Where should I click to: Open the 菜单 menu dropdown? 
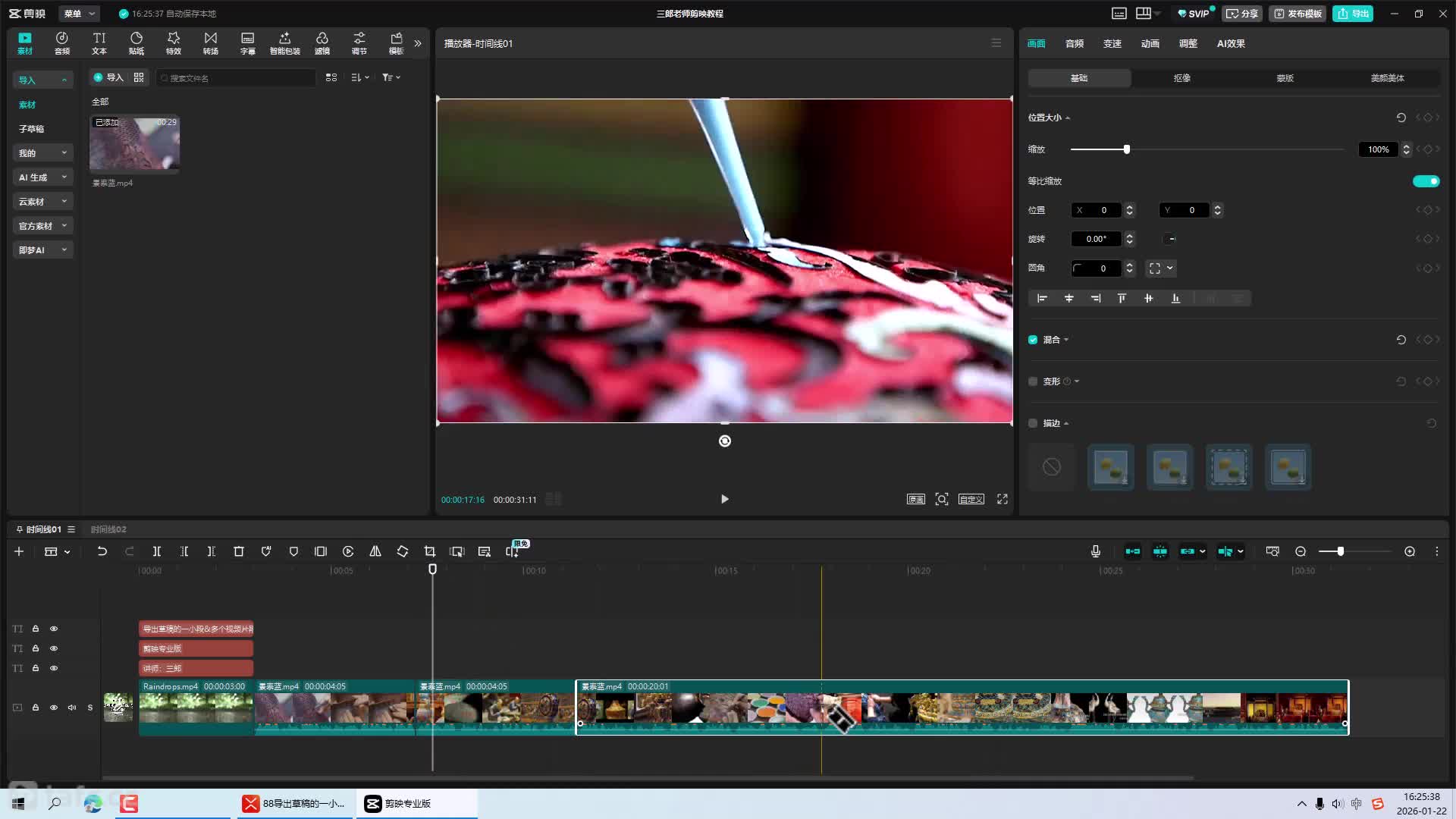(79, 14)
